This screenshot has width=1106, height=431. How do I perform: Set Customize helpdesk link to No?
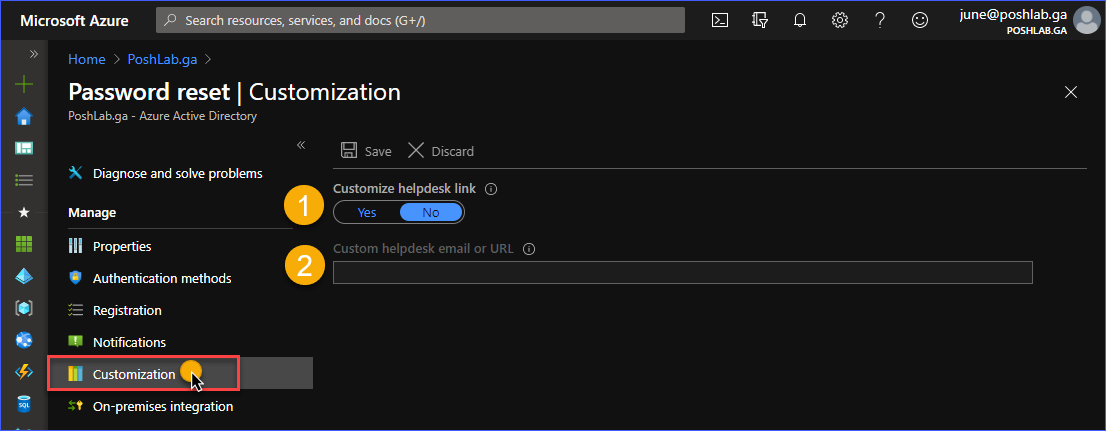[x=431, y=212]
